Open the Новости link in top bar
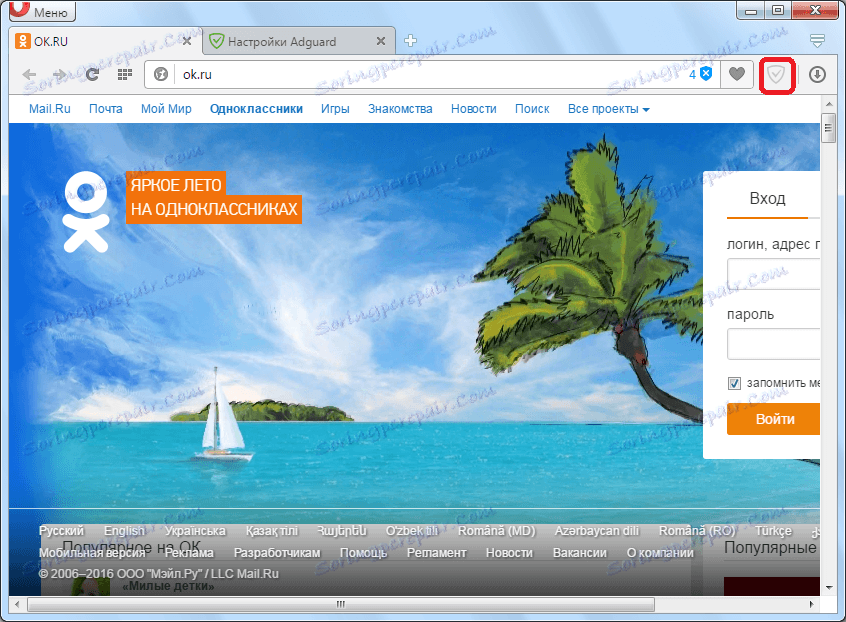 (x=474, y=109)
